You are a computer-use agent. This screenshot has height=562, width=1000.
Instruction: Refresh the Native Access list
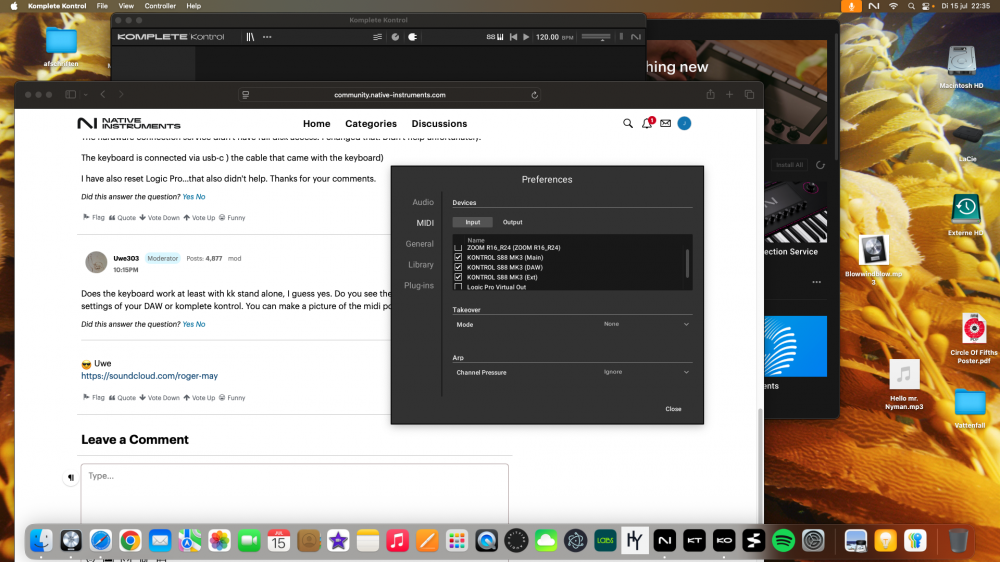click(820, 165)
